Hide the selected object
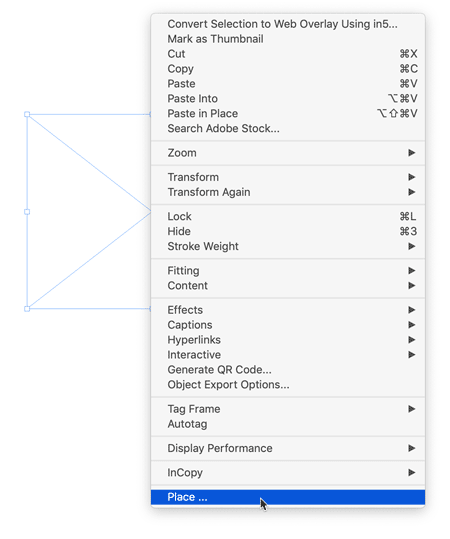The width and height of the screenshot is (450, 539). point(288,231)
